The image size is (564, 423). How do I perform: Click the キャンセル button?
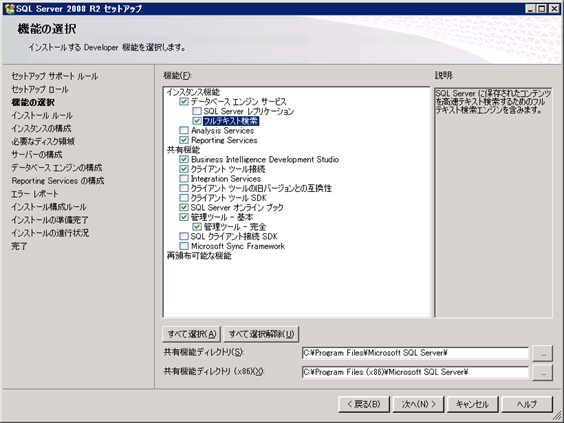click(472, 404)
